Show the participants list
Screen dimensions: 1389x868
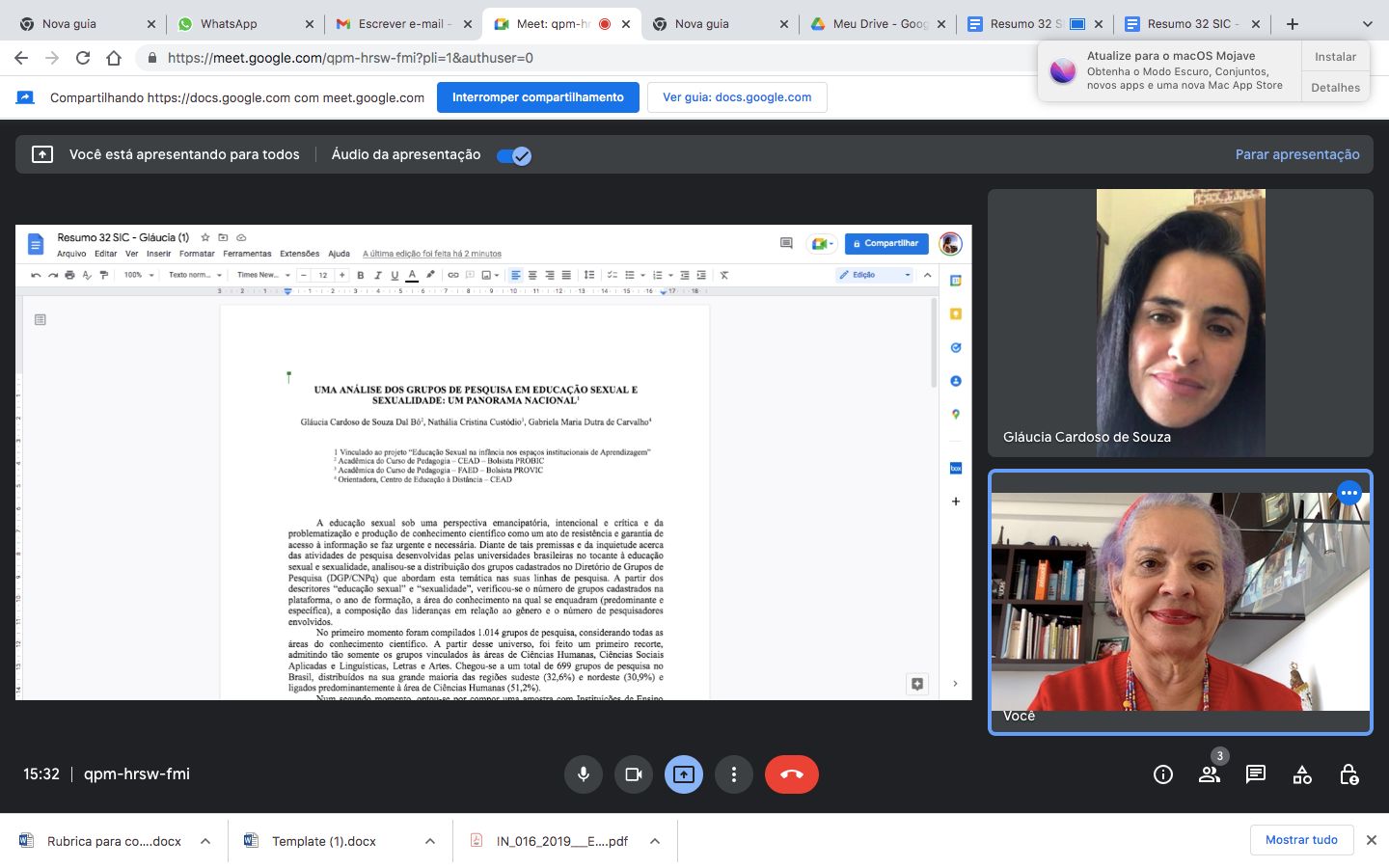click(1209, 774)
